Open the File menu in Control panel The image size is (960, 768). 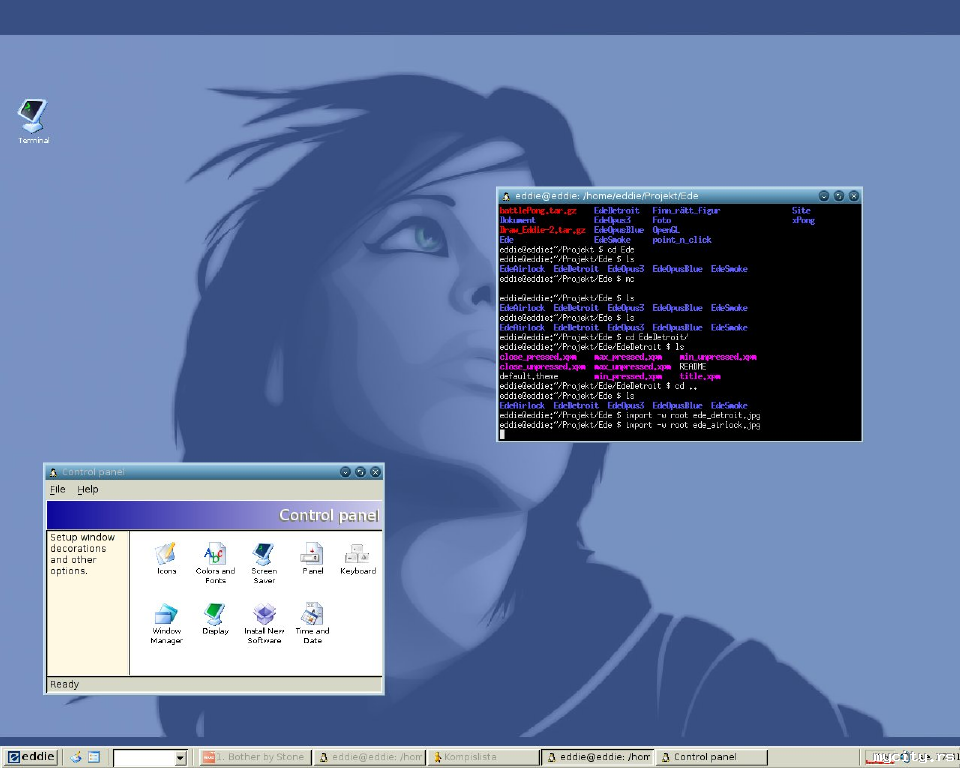[x=57, y=489]
